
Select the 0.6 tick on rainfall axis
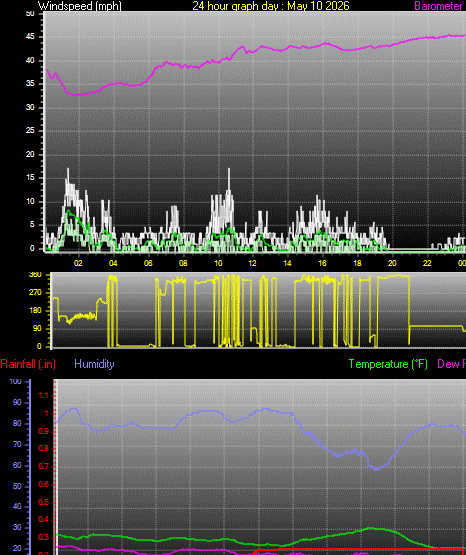point(44,484)
